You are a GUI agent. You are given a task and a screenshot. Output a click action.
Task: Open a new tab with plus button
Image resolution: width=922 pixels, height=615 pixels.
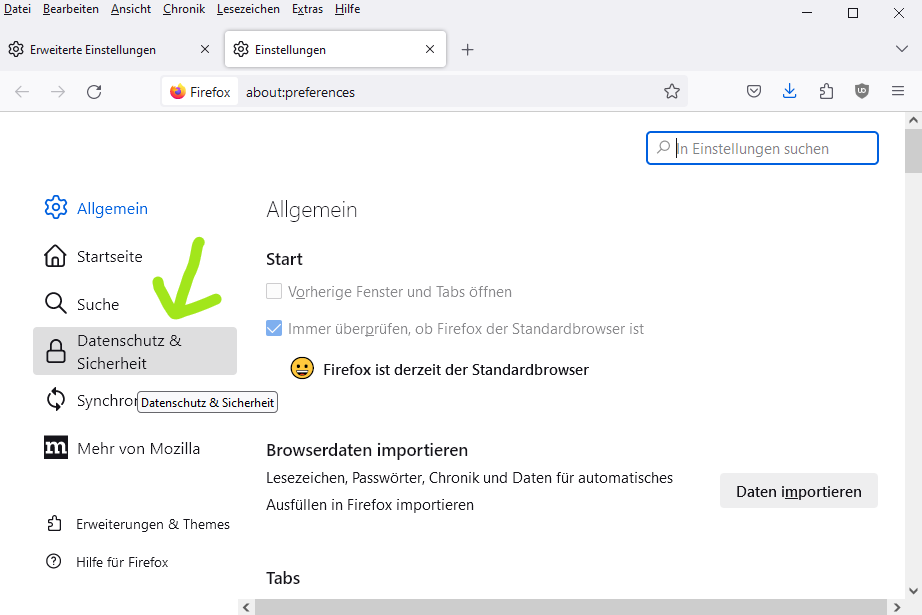click(467, 50)
